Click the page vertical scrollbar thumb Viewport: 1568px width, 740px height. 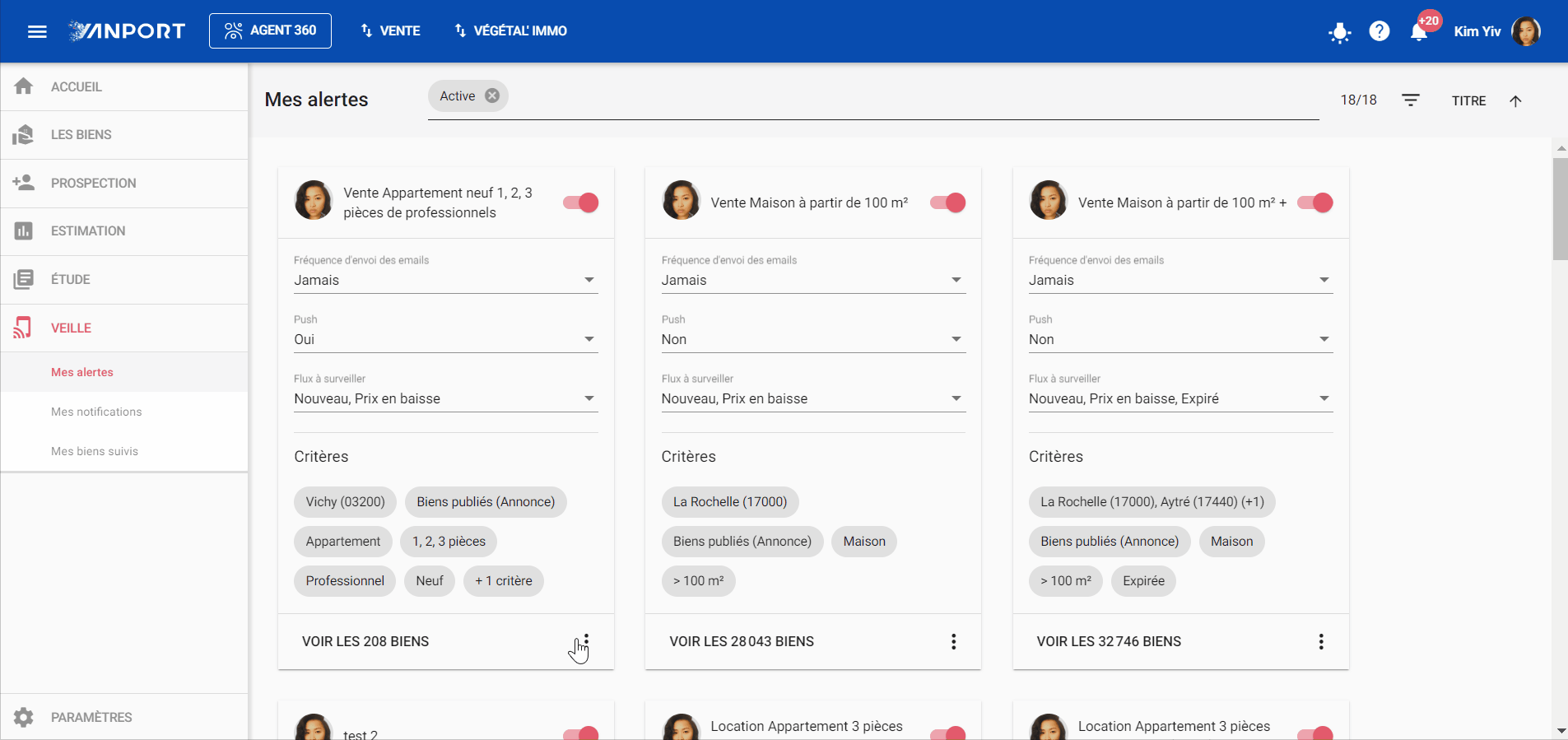1560,209
